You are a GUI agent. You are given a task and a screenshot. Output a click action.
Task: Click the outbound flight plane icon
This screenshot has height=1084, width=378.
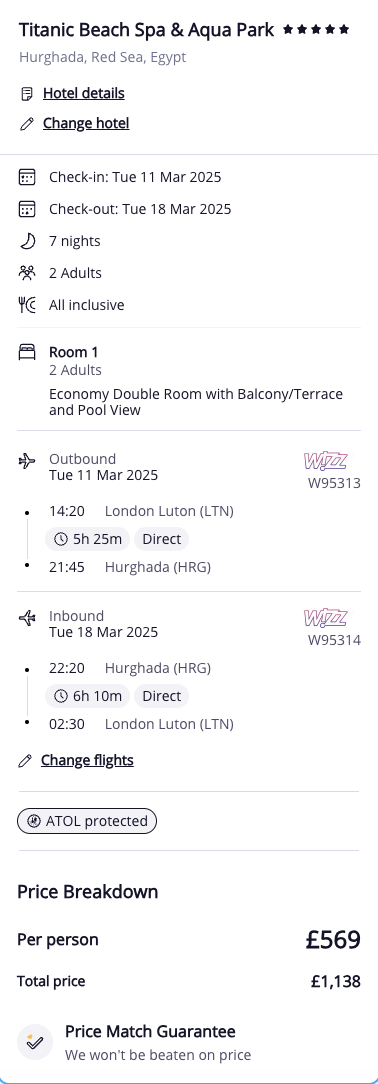26,460
